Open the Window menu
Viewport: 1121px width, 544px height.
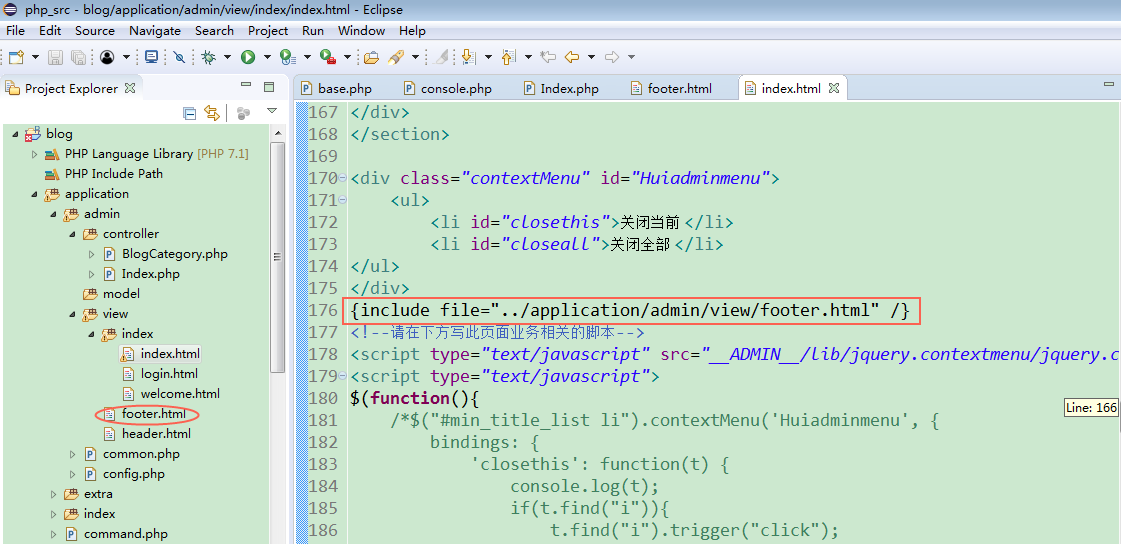click(x=361, y=31)
